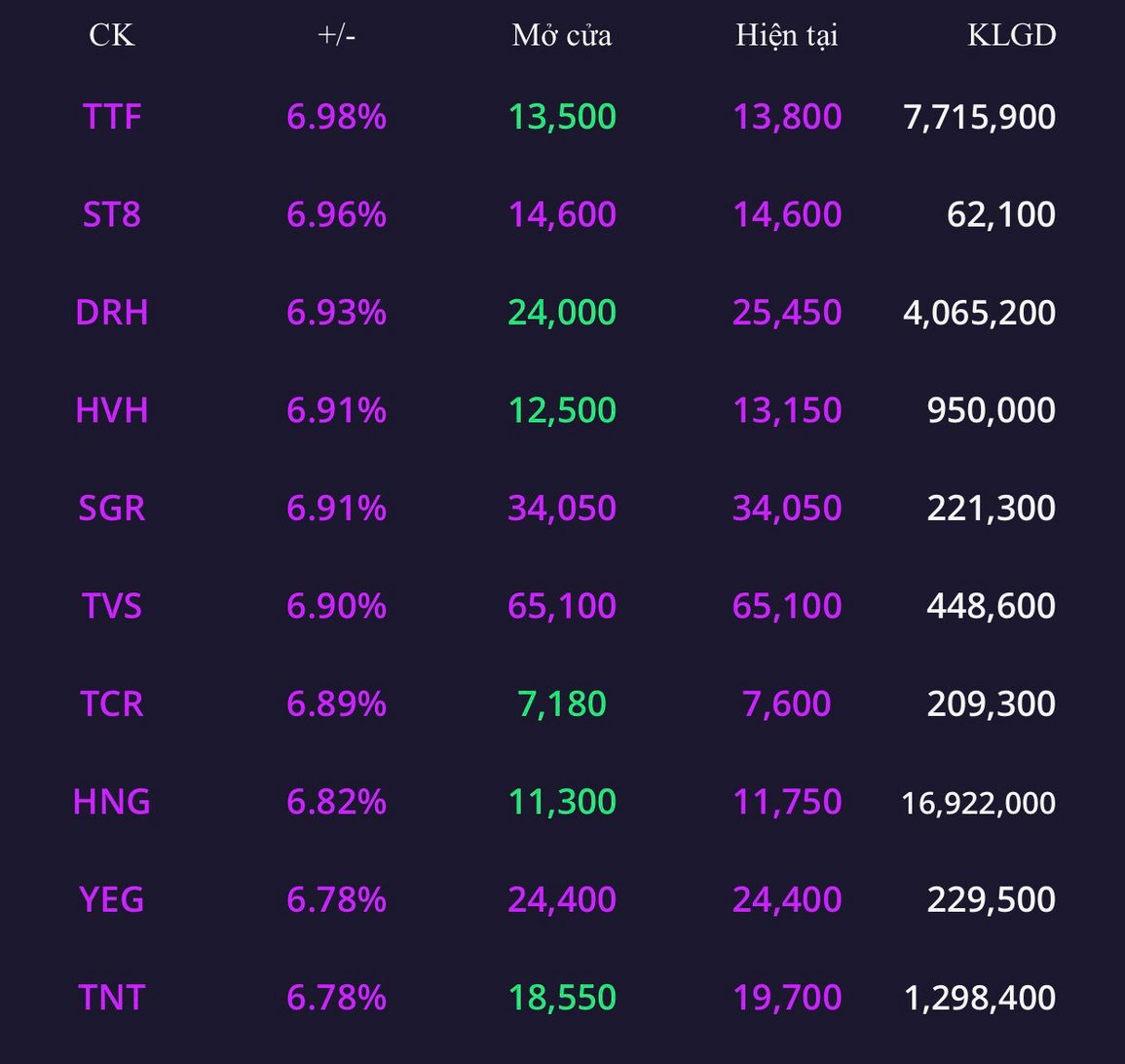This screenshot has height=1064, width=1125.
Task: Sort by the Mở cửa column header
Action: click(x=562, y=35)
